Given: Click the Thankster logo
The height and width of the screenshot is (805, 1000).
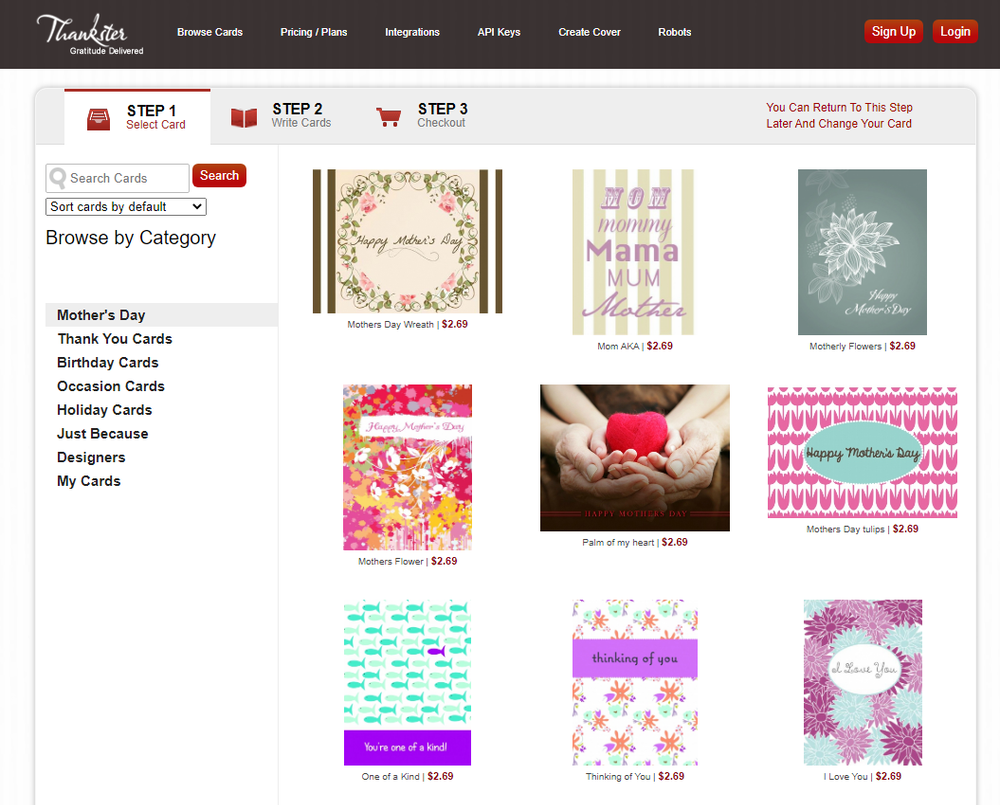Looking at the screenshot, I should (90, 34).
